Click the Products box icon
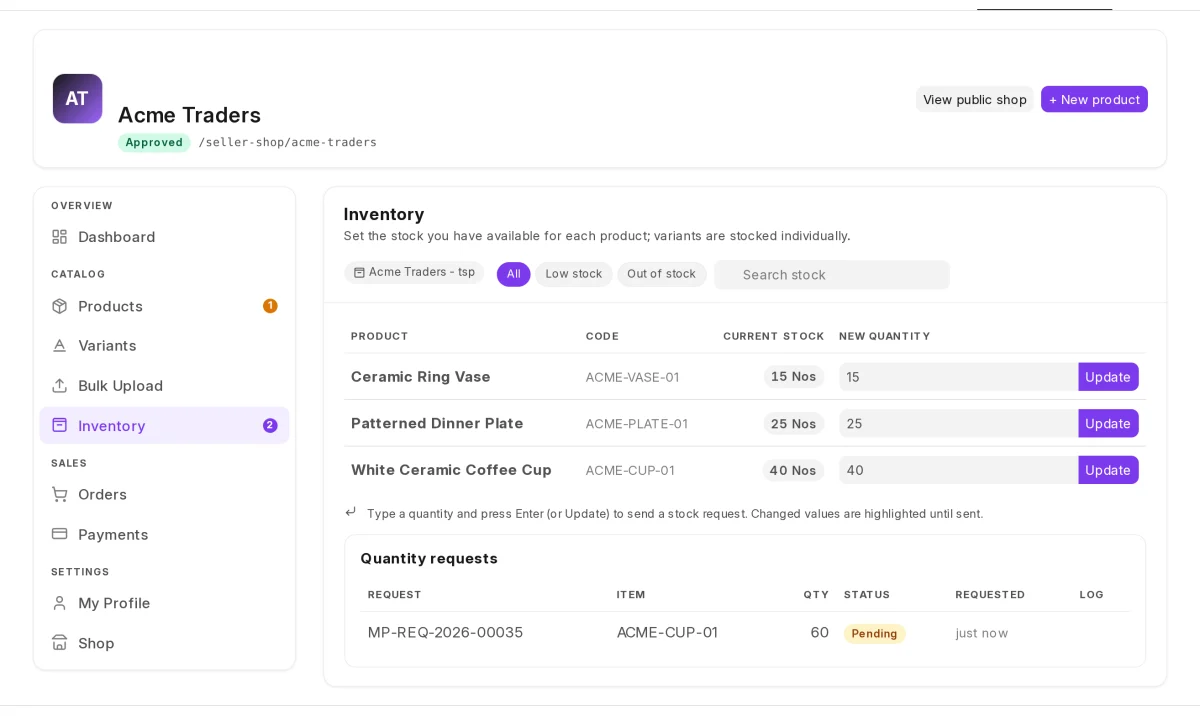The height and width of the screenshot is (716, 1200). tap(60, 306)
